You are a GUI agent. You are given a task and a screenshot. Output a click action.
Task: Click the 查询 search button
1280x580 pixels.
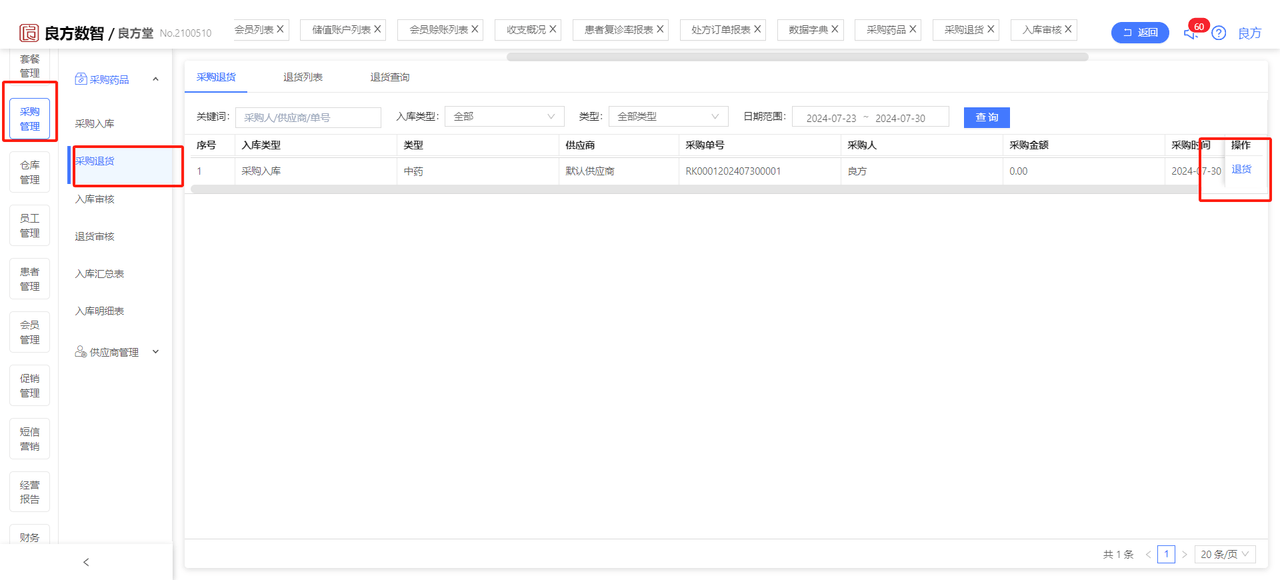(987, 117)
